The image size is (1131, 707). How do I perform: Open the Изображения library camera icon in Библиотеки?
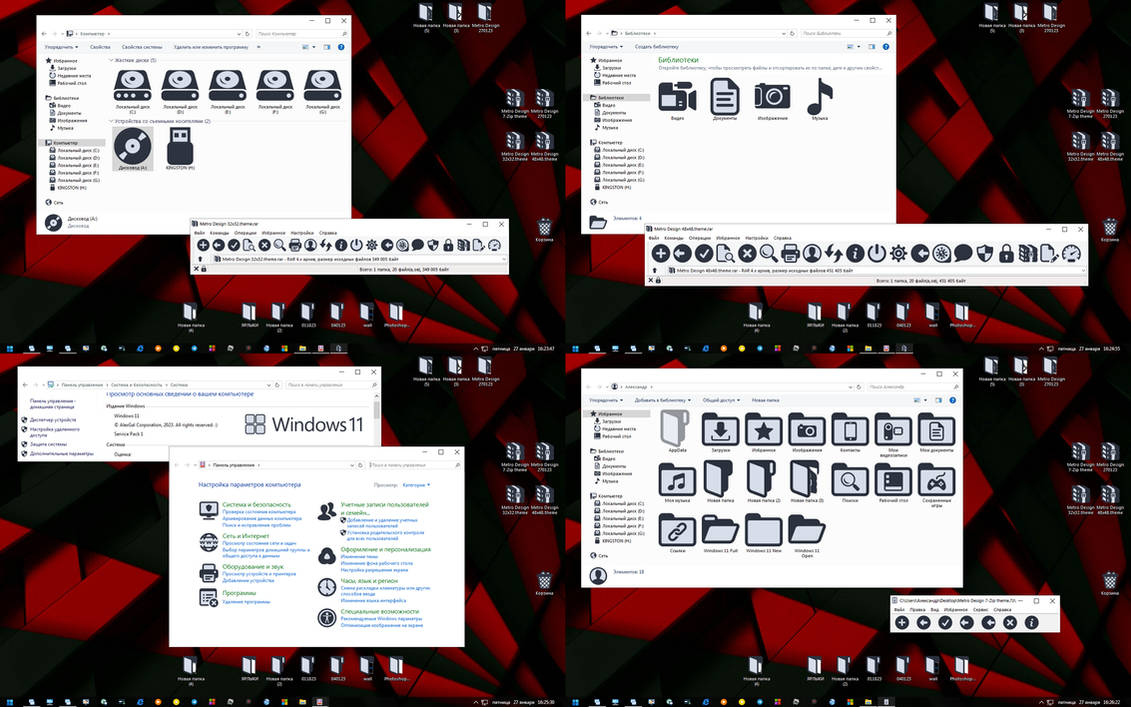click(773, 96)
